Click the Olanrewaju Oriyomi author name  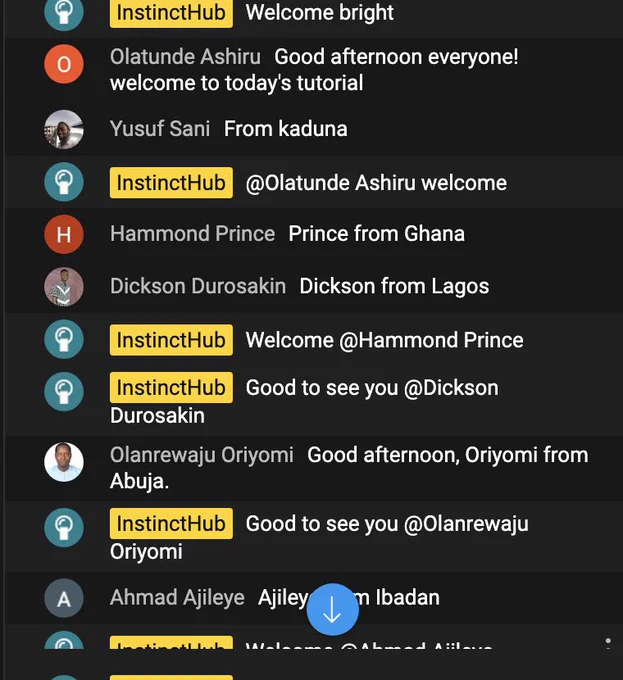point(202,455)
